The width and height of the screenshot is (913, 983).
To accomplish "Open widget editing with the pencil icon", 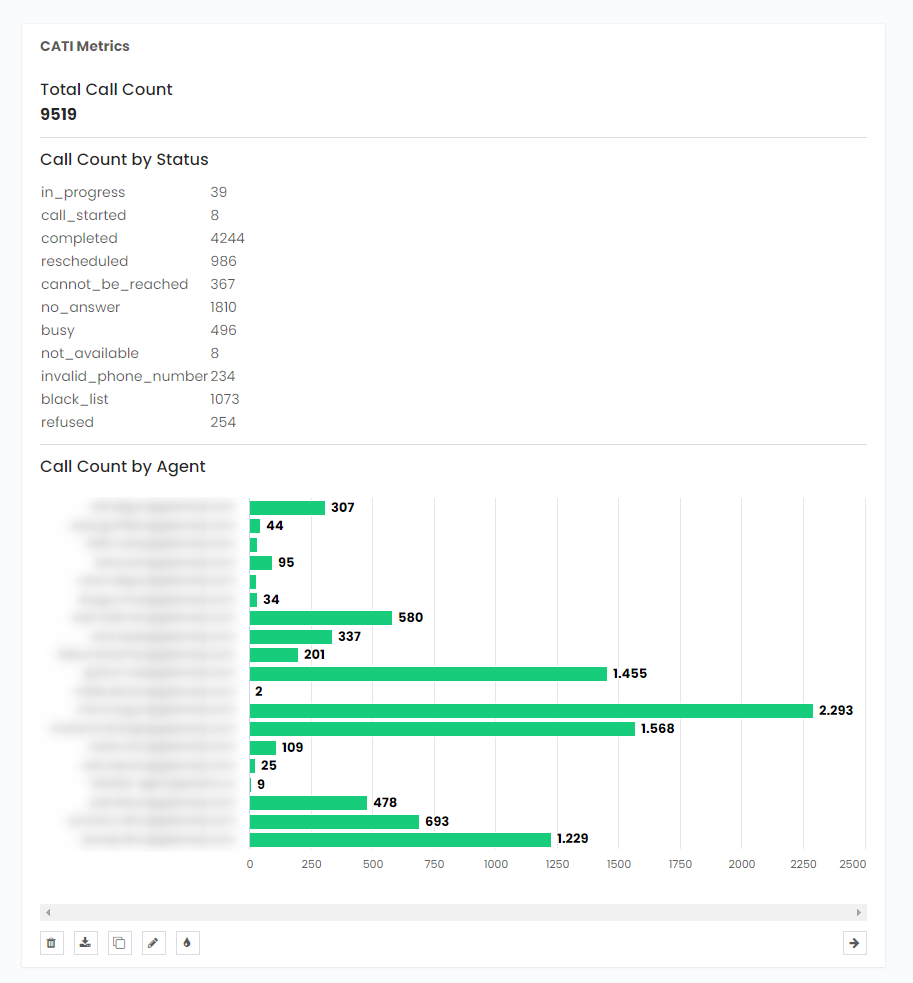I will [x=153, y=942].
